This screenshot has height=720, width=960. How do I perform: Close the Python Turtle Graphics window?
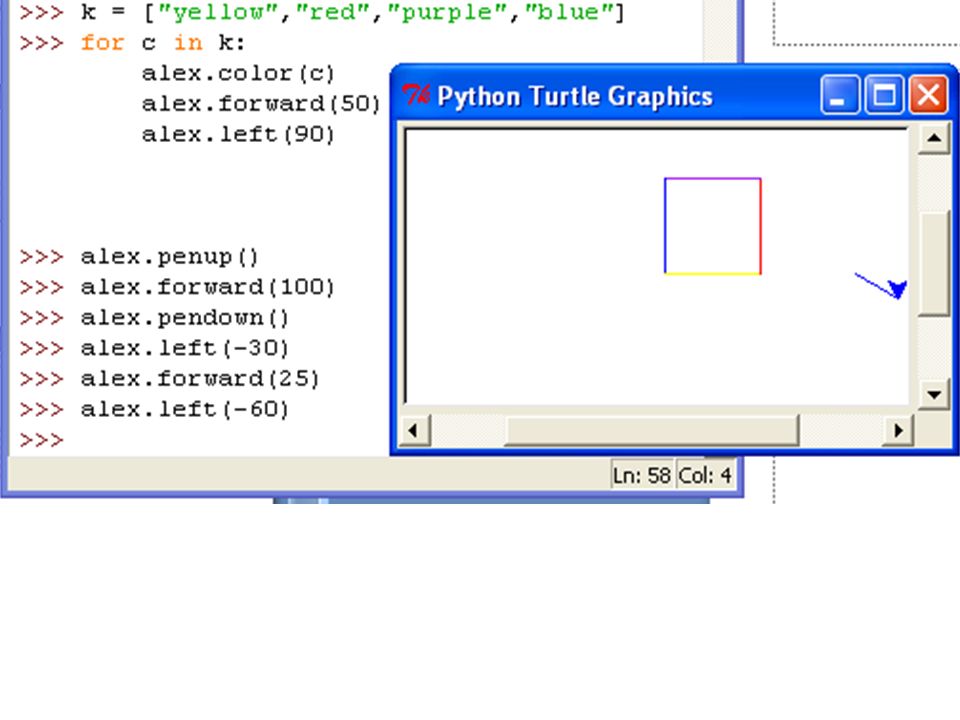[929, 95]
